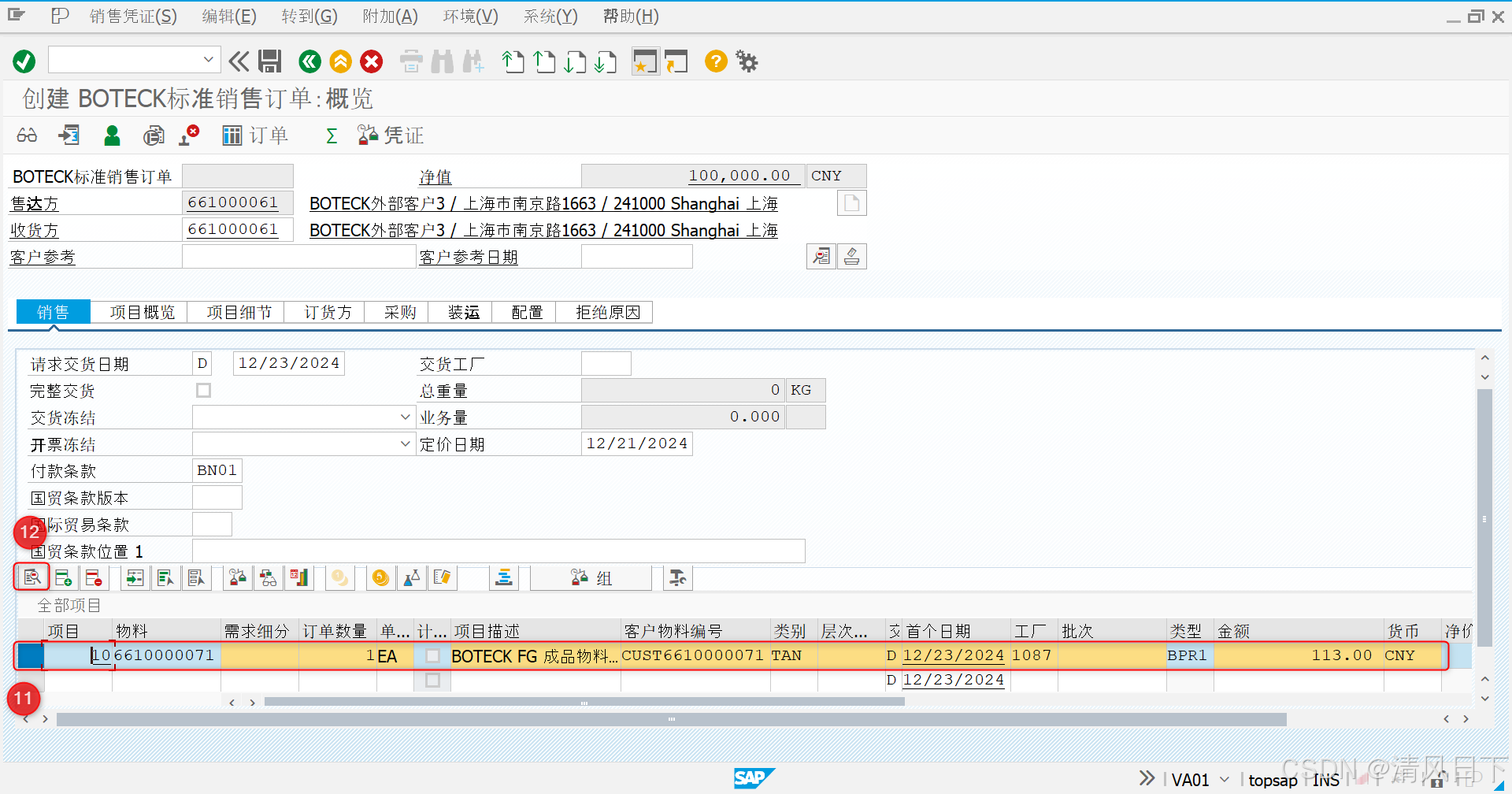Click the 交货工厂 input field

(x=606, y=363)
